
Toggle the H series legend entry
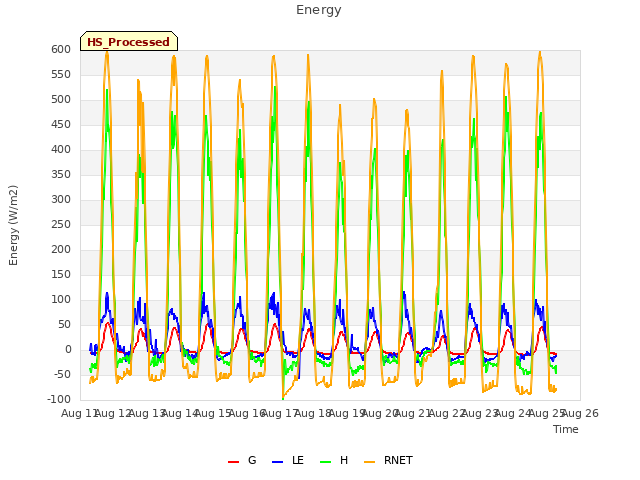click(x=334, y=460)
